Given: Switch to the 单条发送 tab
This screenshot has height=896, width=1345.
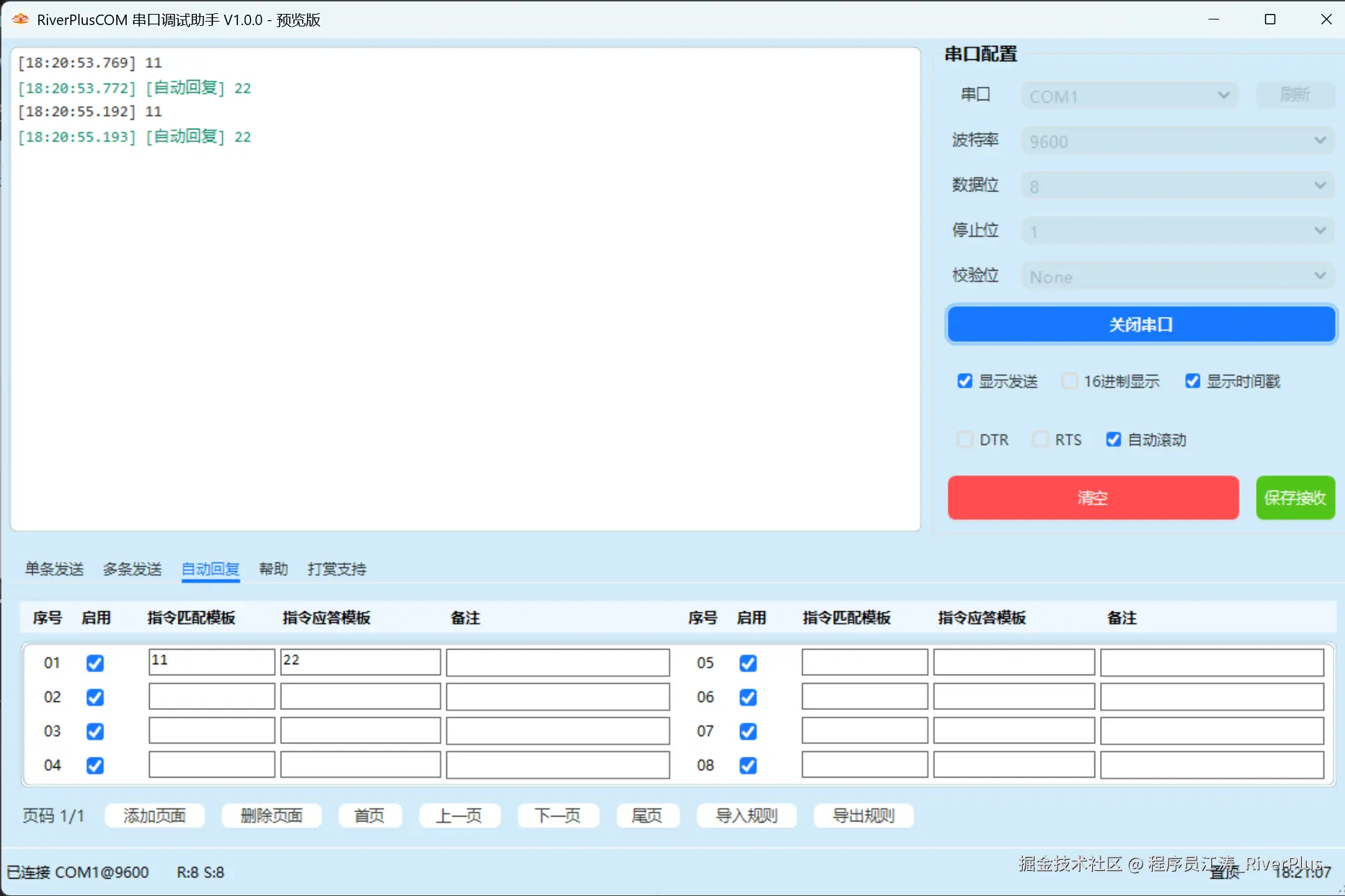Looking at the screenshot, I should [x=54, y=569].
